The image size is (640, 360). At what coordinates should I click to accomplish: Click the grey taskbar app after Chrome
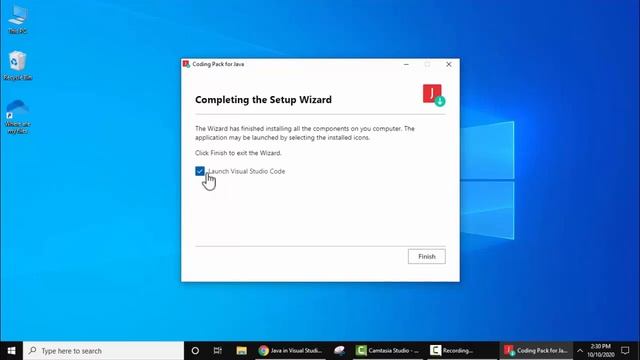[340, 351]
